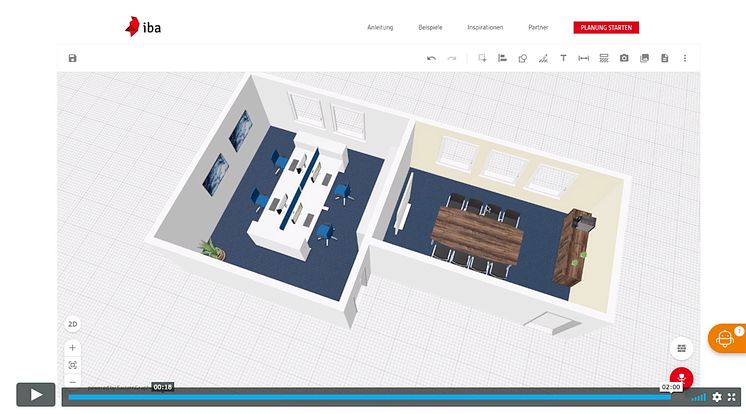Open the Partner menu item
The width and height of the screenshot is (746, 414).
(538, 28)
